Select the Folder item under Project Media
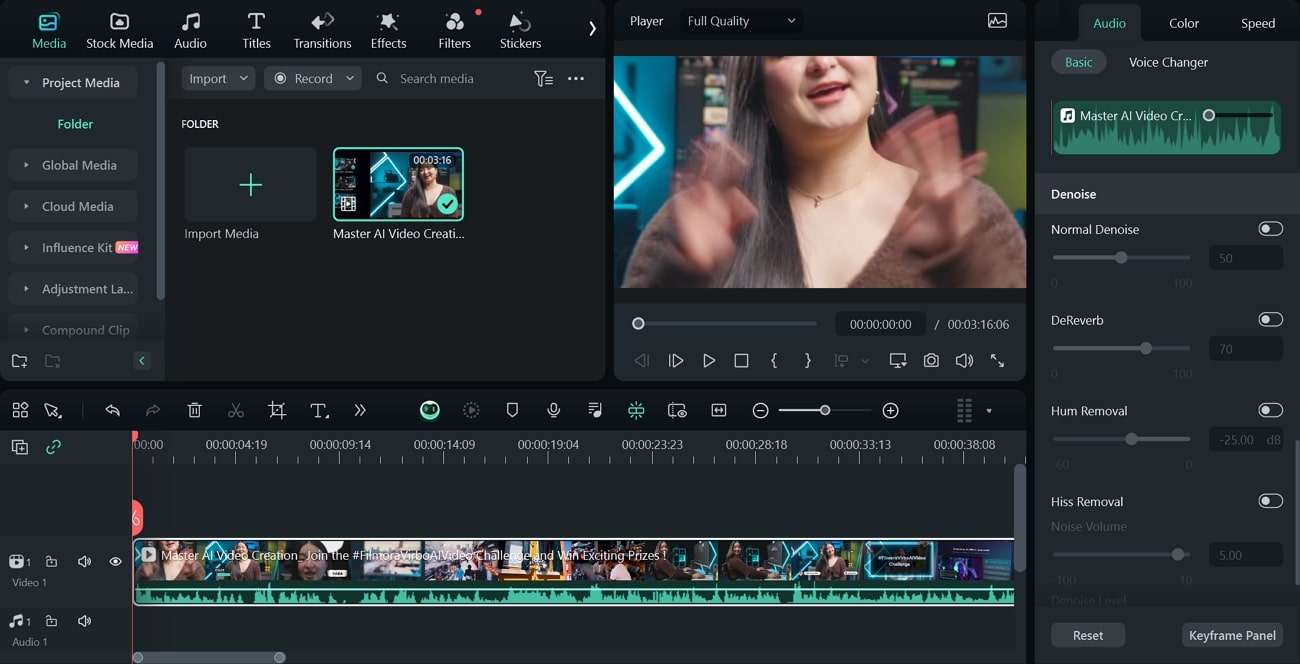 coord(75,124)
